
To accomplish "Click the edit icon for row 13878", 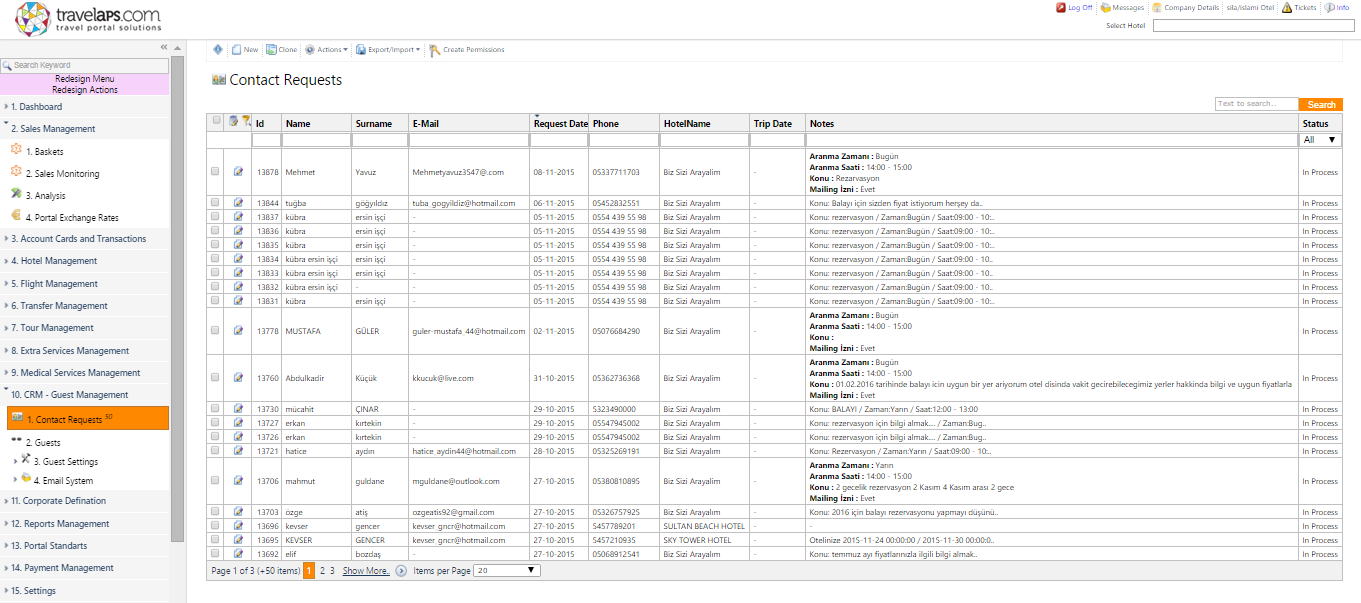I will (x=238, y=172).
